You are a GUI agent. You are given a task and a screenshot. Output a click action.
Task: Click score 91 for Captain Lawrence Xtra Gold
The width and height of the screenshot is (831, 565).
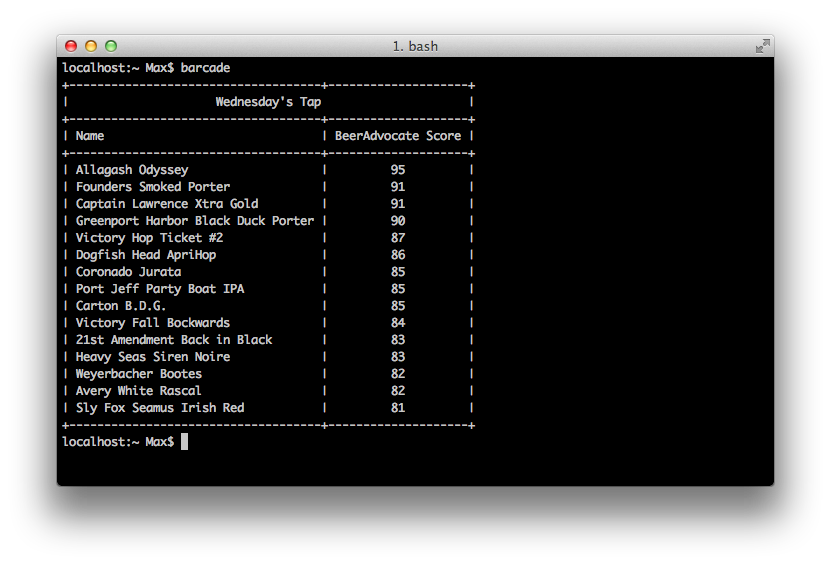tap(398, 204)
